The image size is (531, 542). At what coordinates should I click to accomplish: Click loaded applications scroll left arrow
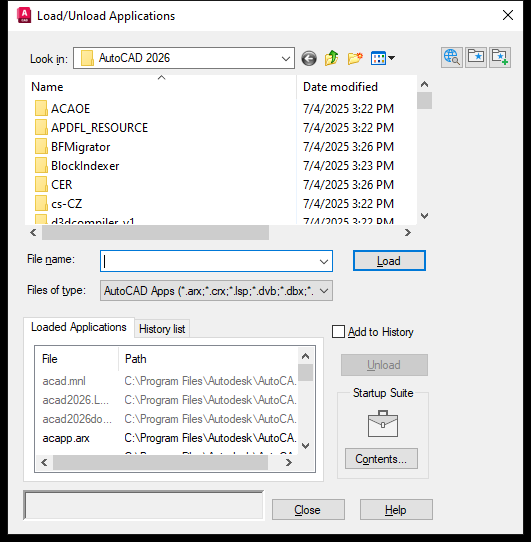(44, 462)
